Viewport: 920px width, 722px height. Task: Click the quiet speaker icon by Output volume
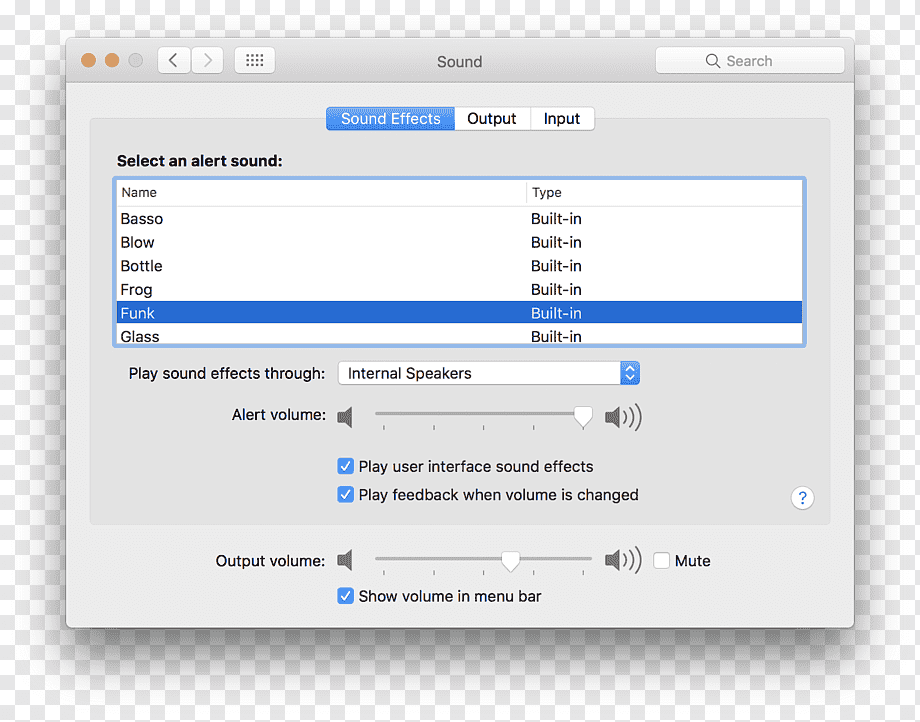(345, 560)
